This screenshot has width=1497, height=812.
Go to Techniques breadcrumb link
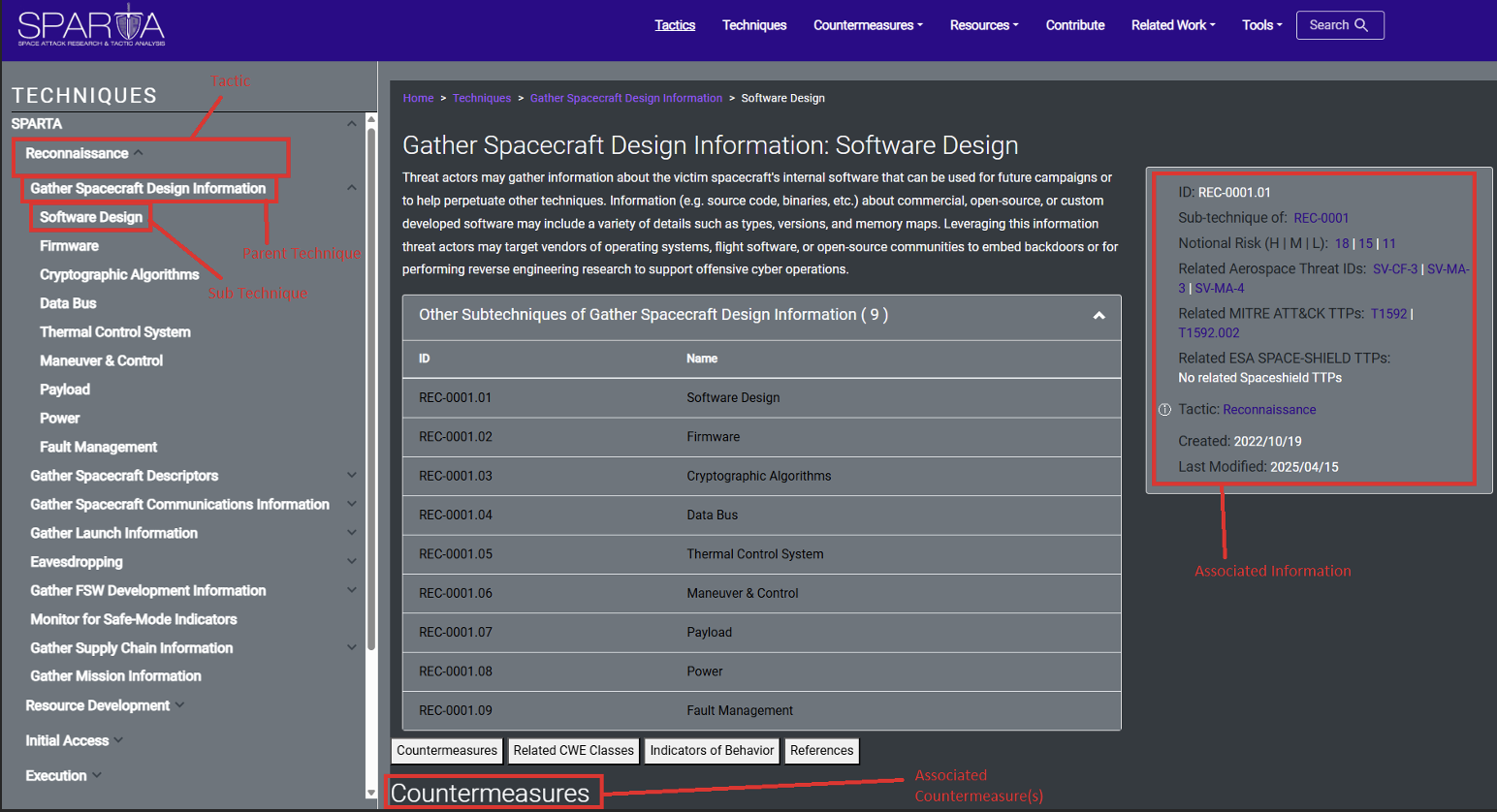tap(482, 98)
